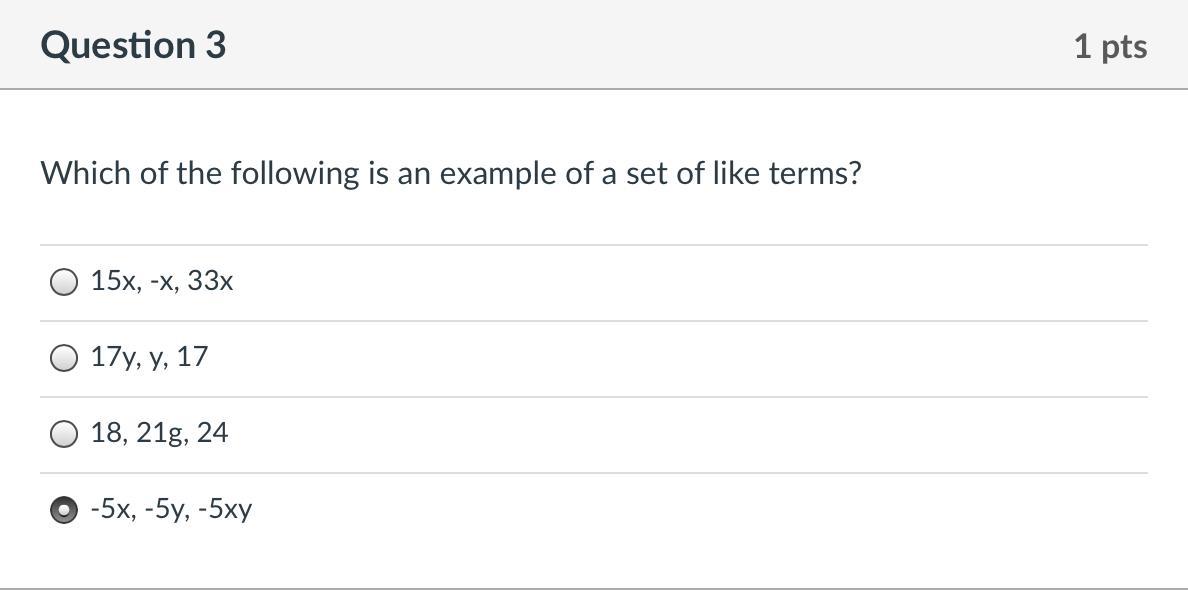
Task: Click the '1 pts' points label
Action: tap(1110, 47)
